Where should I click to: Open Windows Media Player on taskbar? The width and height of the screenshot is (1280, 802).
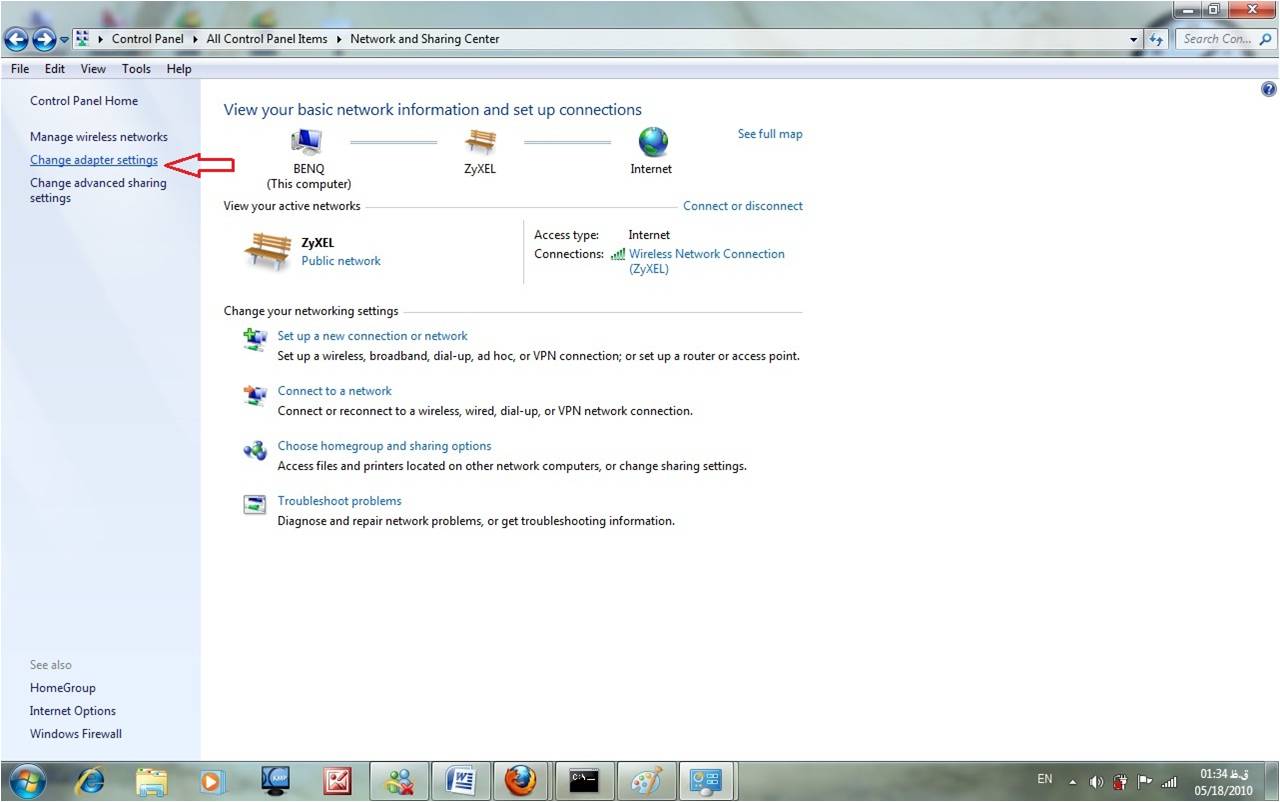212,781
